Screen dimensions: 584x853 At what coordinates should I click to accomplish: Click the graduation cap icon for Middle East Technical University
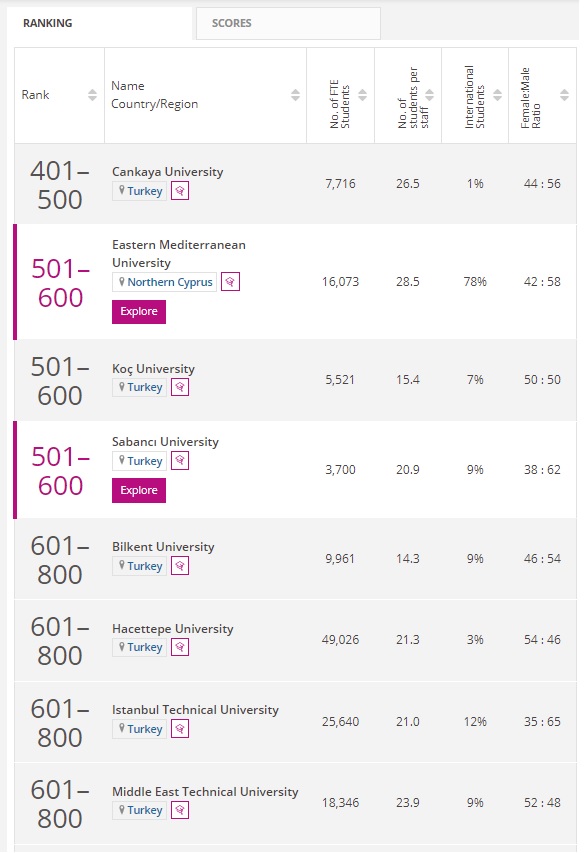point(180,811)
